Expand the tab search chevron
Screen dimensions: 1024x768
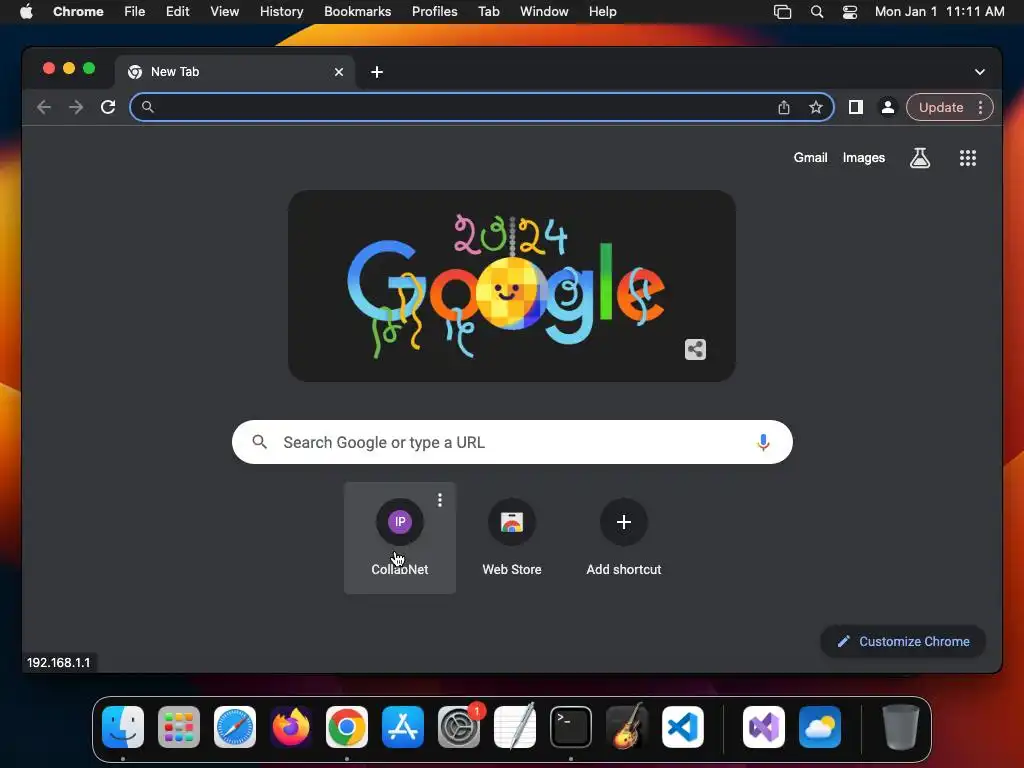point(980,72)
